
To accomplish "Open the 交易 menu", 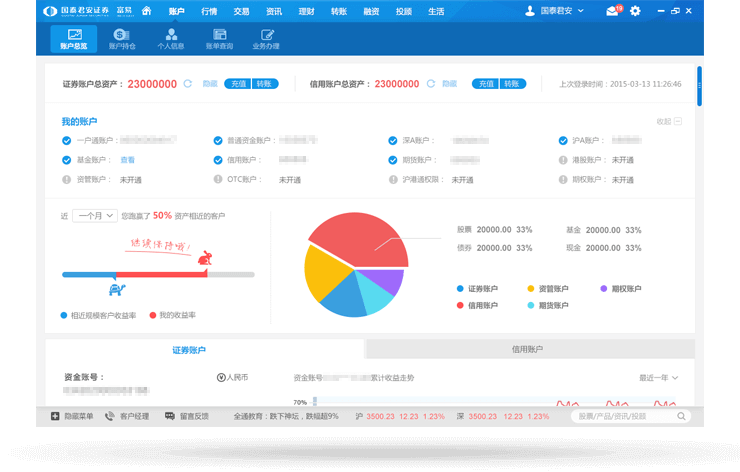I will click(x=241, y=11).
